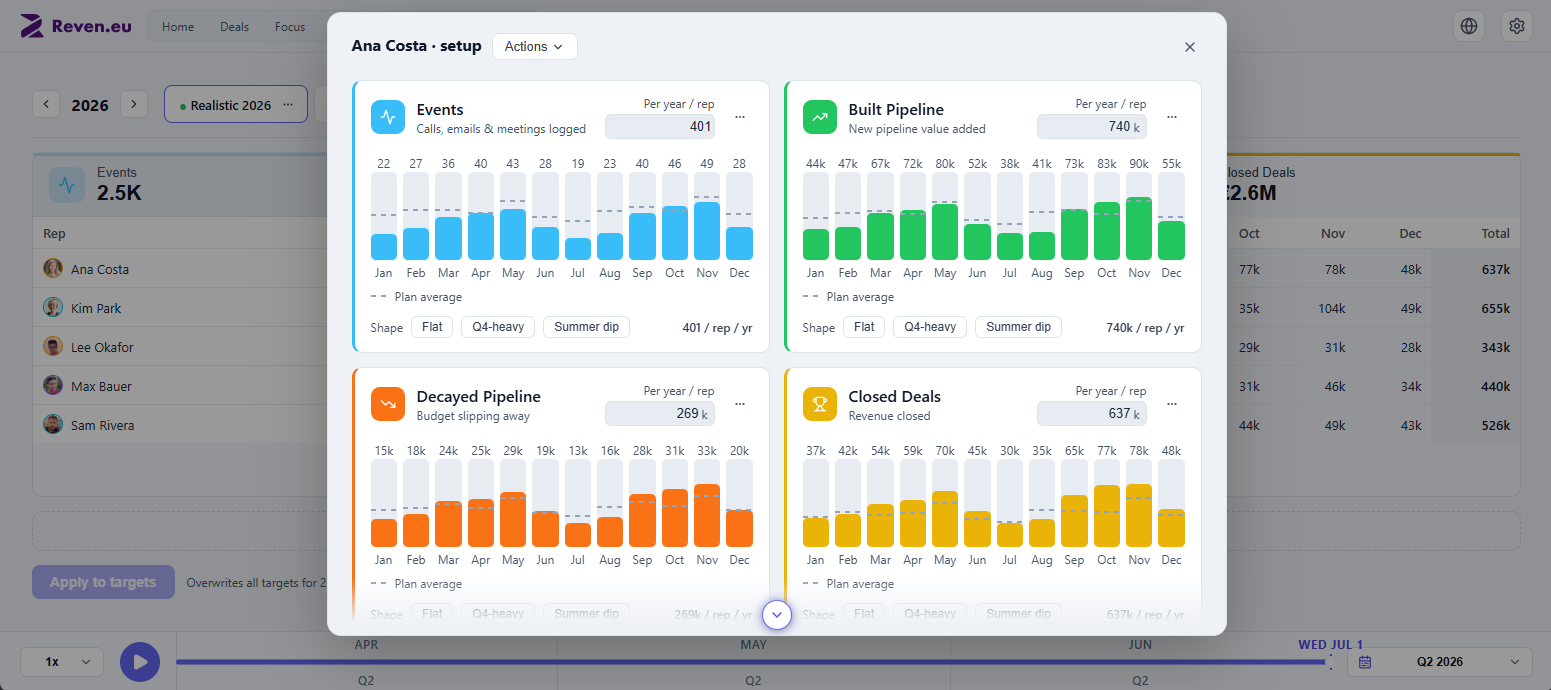1551x690 pixels.
Task: Click Ana Costa avatar in rep list
Action: (53, 269)
